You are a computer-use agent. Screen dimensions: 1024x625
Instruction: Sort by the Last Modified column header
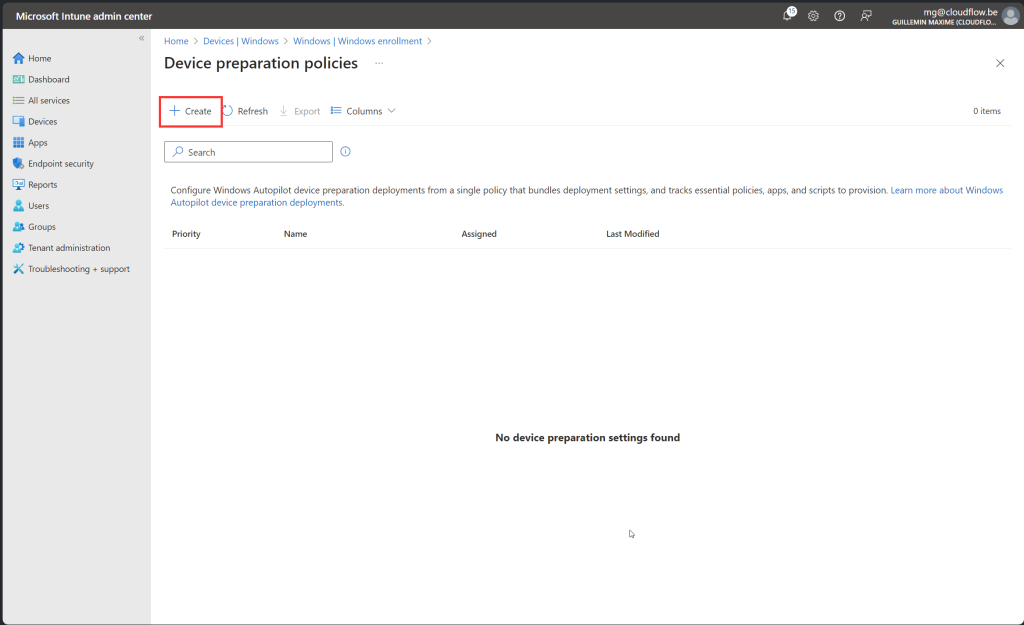(633, 234)
